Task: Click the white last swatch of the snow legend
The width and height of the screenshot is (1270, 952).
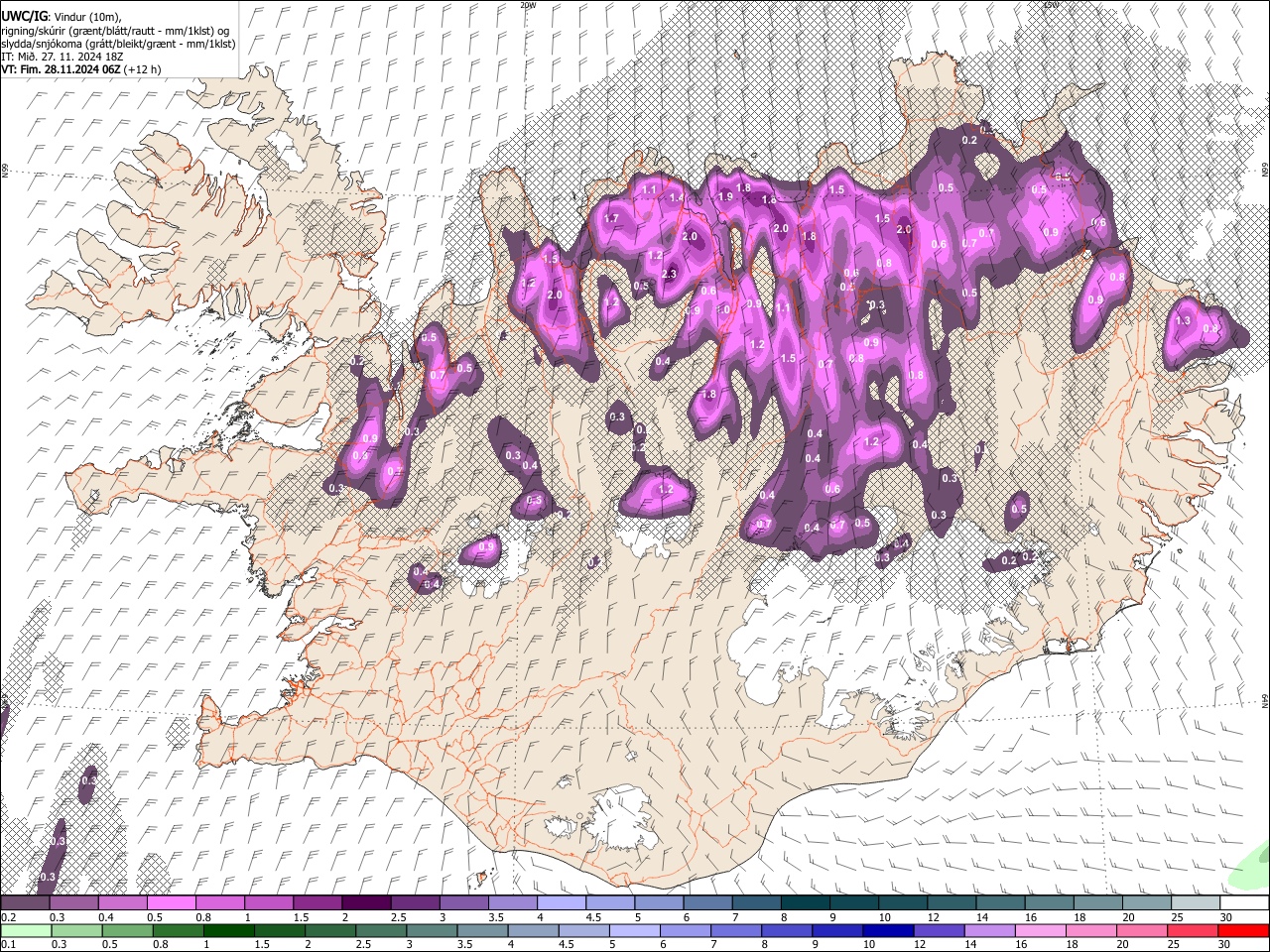Action: 1245,903
